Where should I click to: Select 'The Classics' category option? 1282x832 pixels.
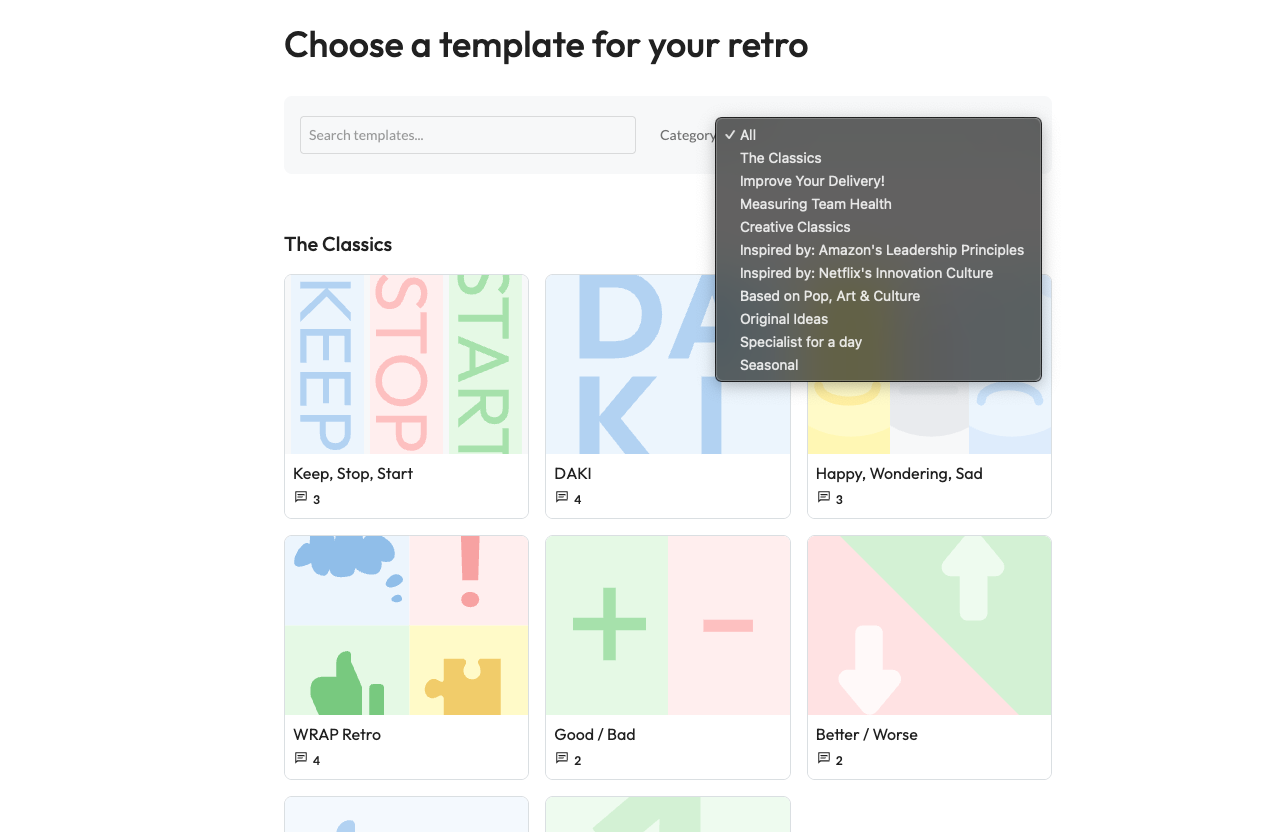point(780,158)
